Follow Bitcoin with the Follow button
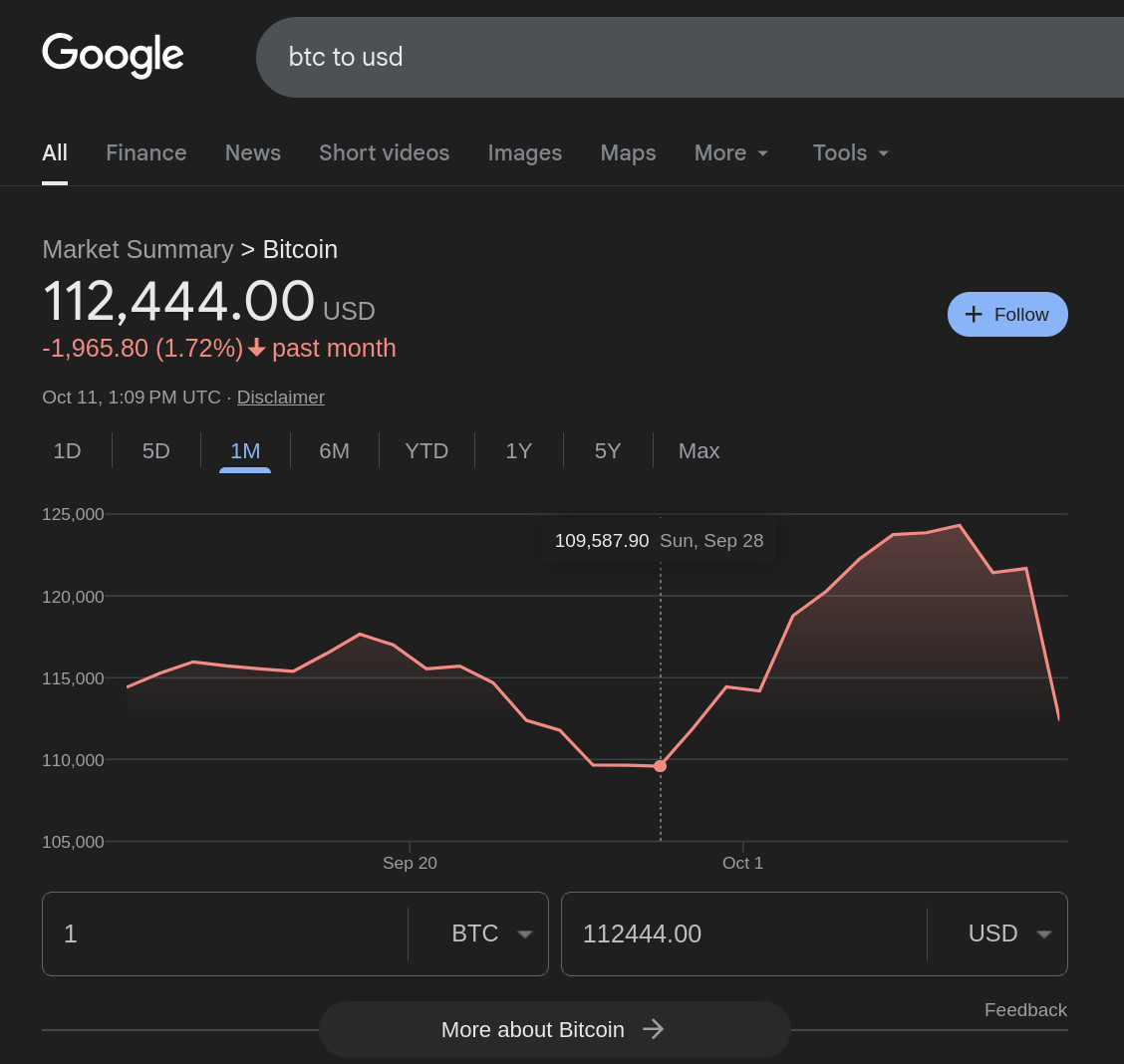The image size is (1124, 1064). [1007, 314]
